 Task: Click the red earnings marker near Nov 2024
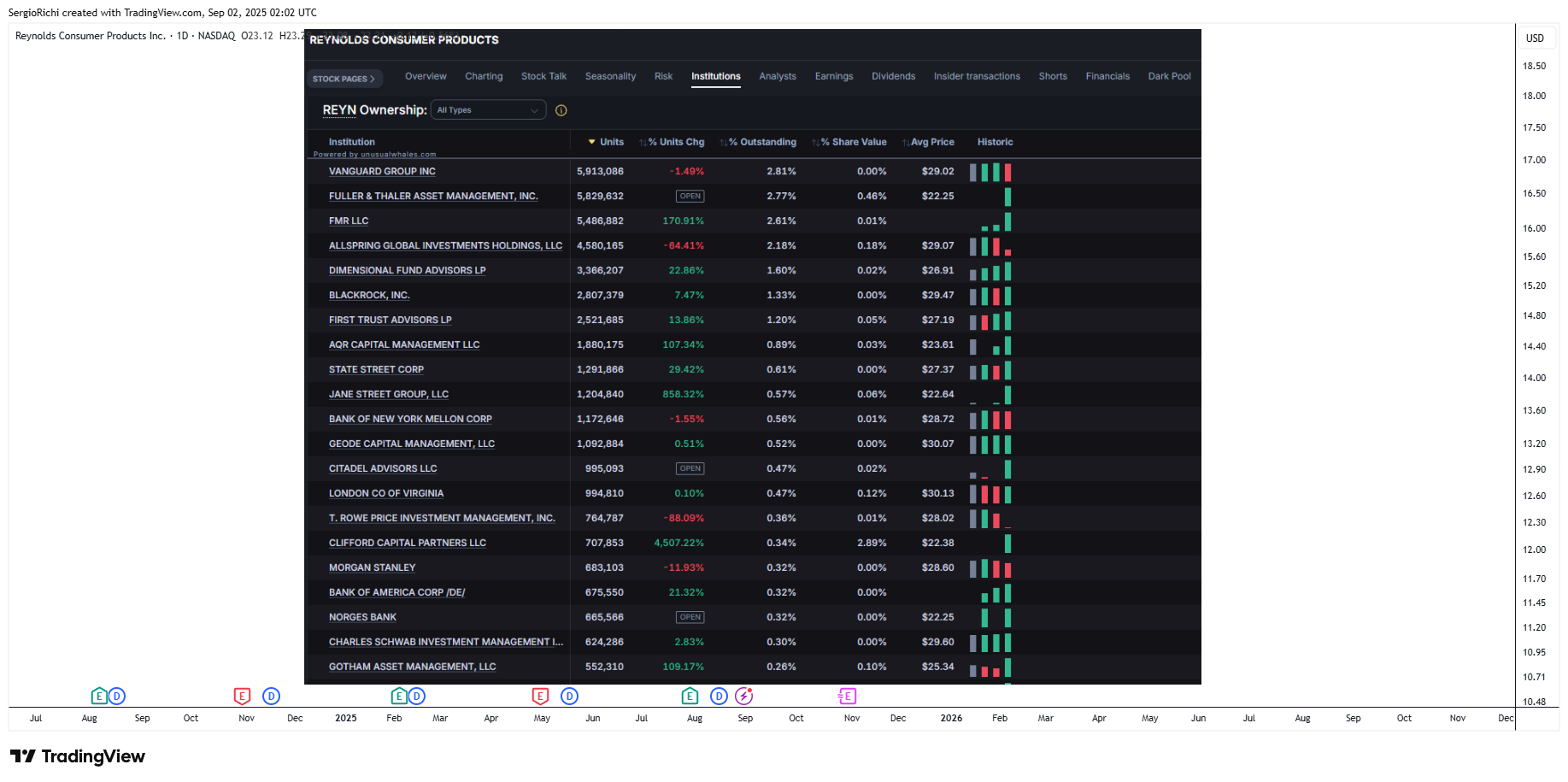[x=243, y=696]
